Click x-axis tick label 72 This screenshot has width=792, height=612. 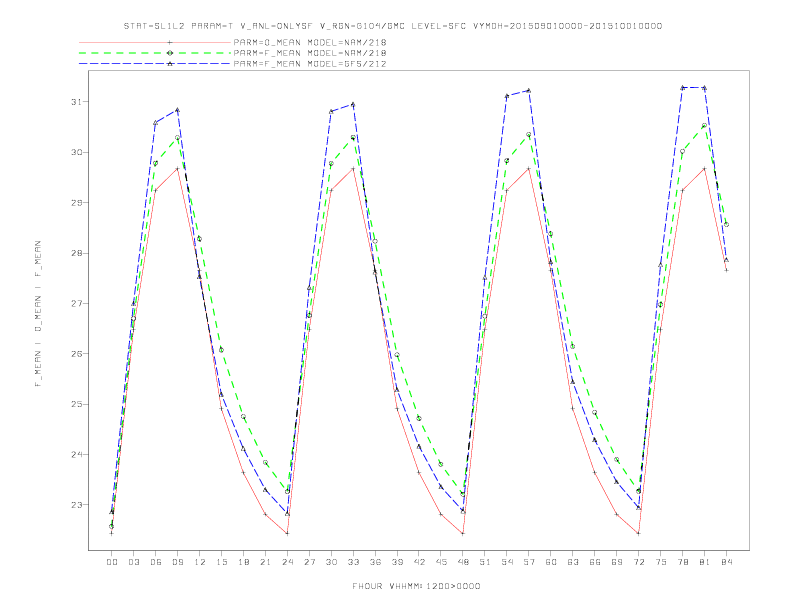click(x=639, y=562)
